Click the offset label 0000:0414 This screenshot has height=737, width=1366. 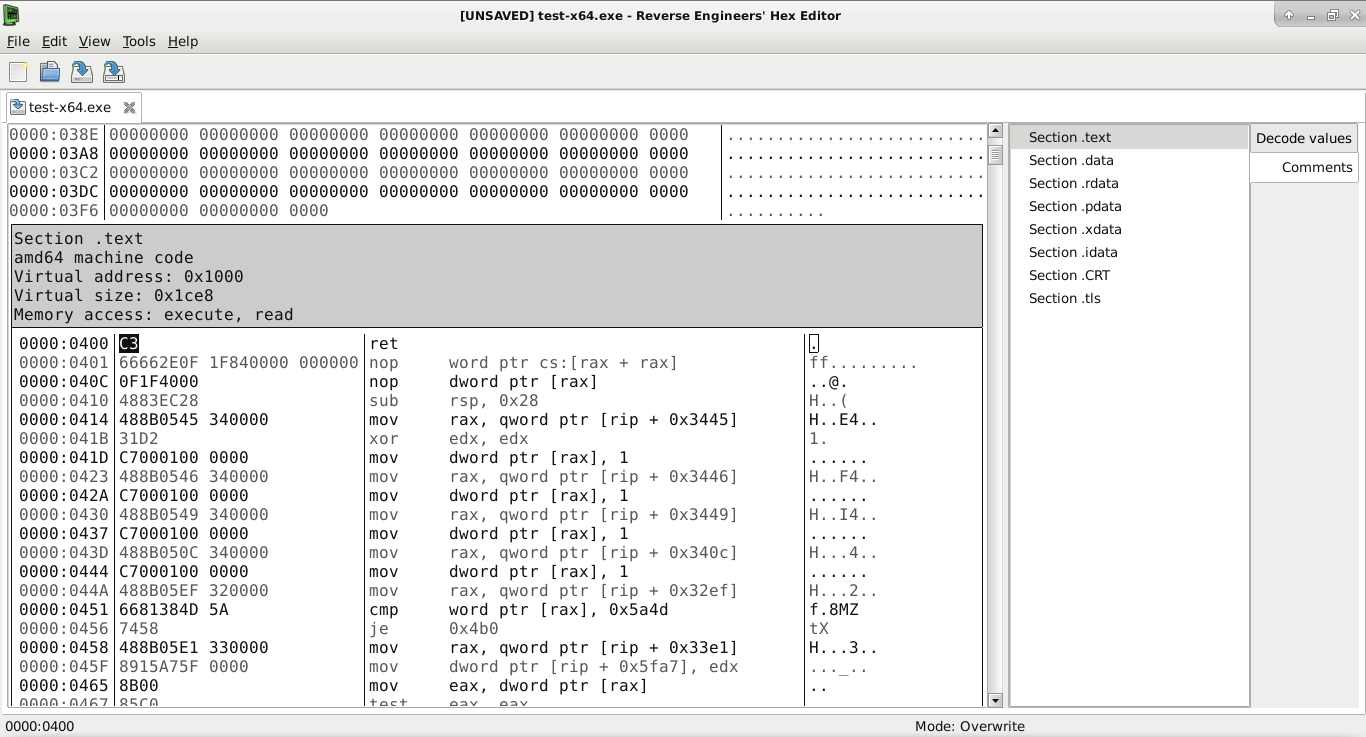64,420
